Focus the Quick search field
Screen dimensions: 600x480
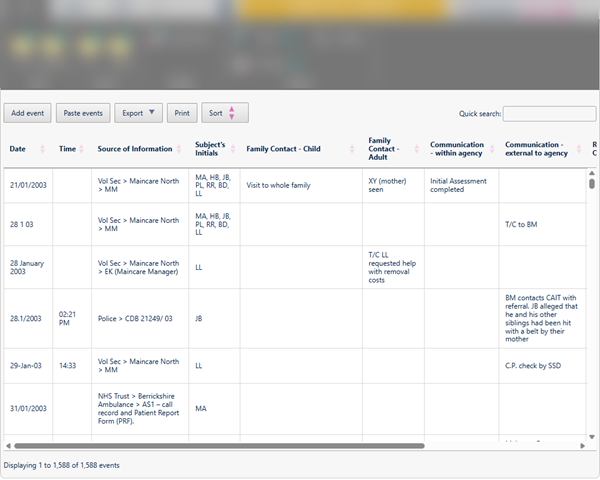(549, 114)
